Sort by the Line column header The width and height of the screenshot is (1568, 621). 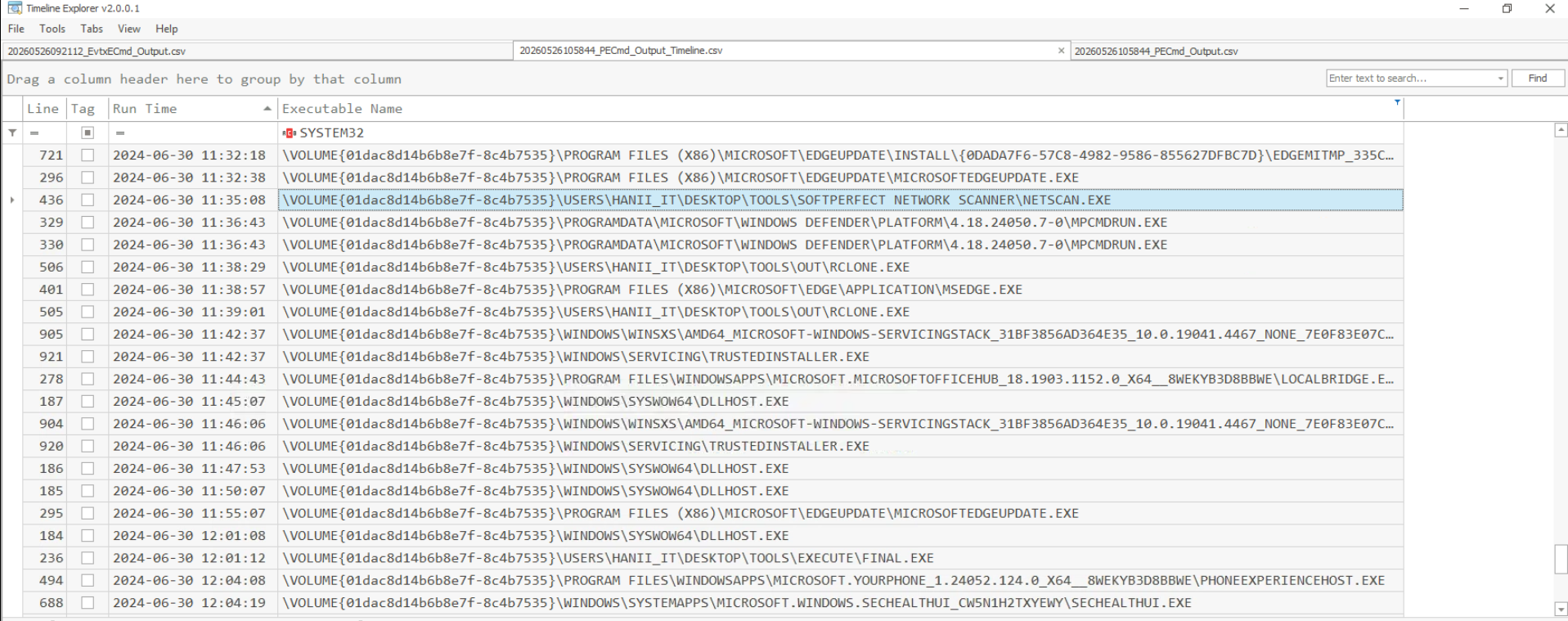point(45,109)
